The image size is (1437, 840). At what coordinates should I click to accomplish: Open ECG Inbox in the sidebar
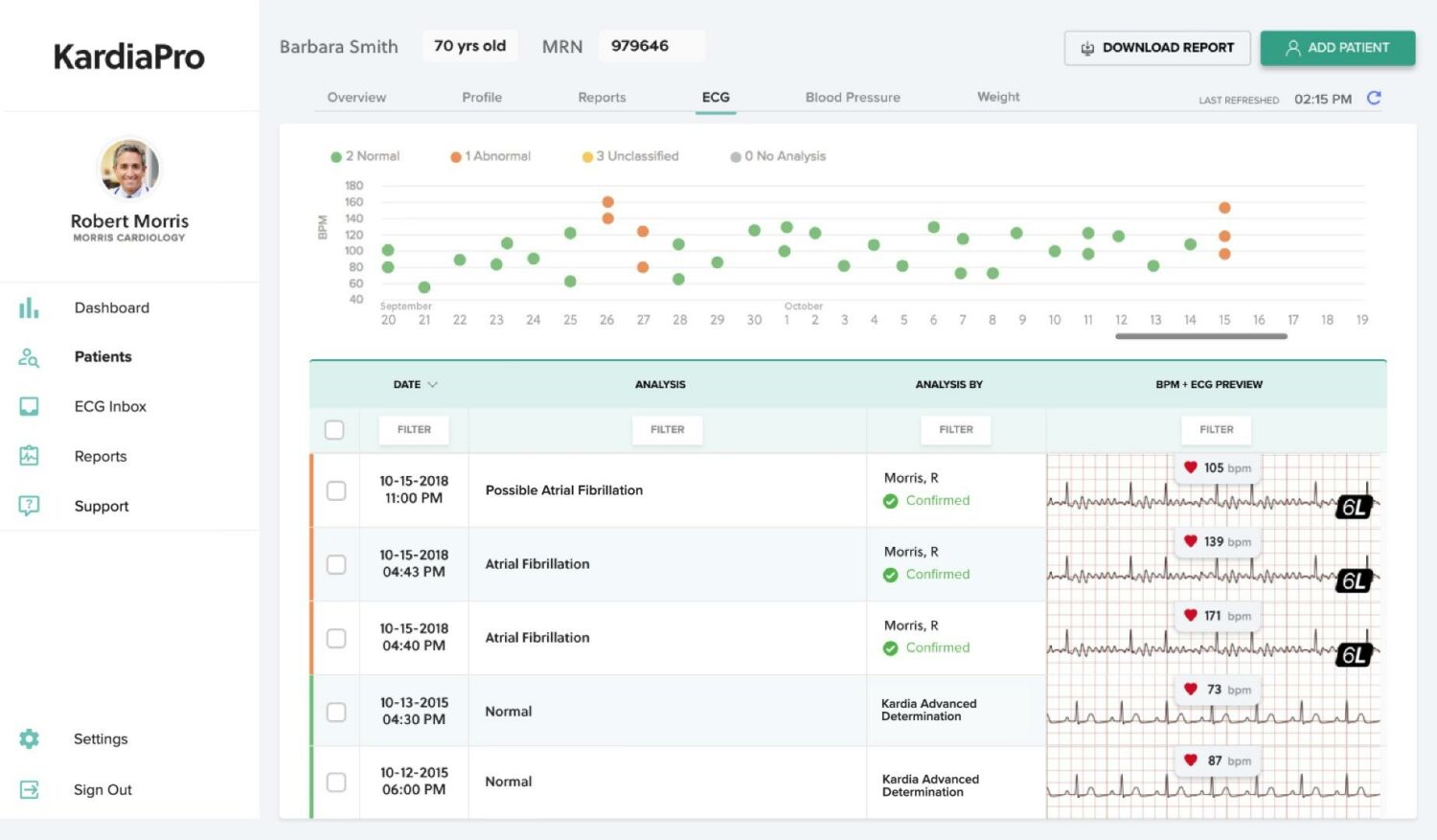click(110, 406)
